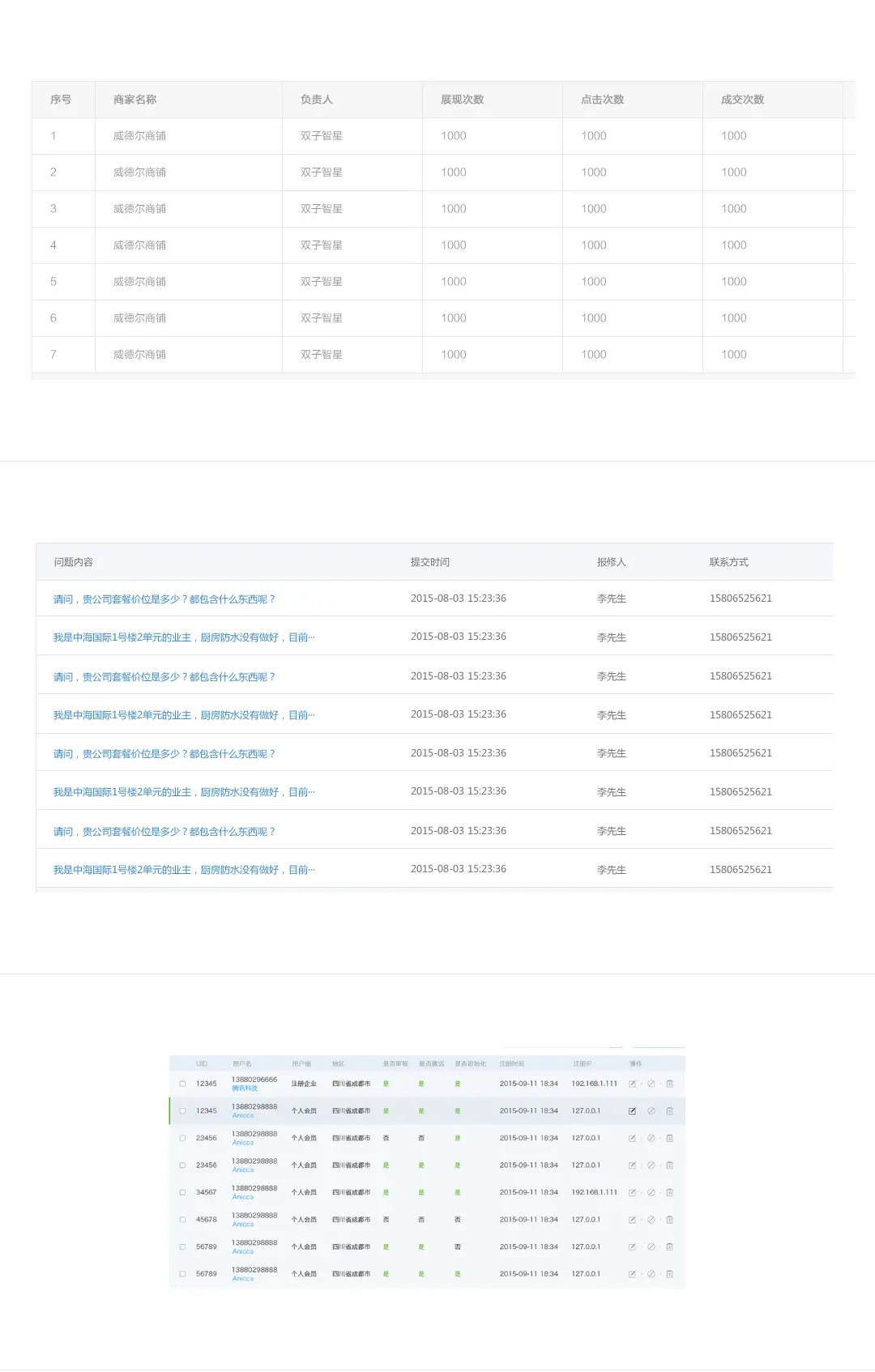The width and height of the screenshot is (875, 1372).
Task: Ban the last 56789 user with all 是
Action: click(651, 1274)
